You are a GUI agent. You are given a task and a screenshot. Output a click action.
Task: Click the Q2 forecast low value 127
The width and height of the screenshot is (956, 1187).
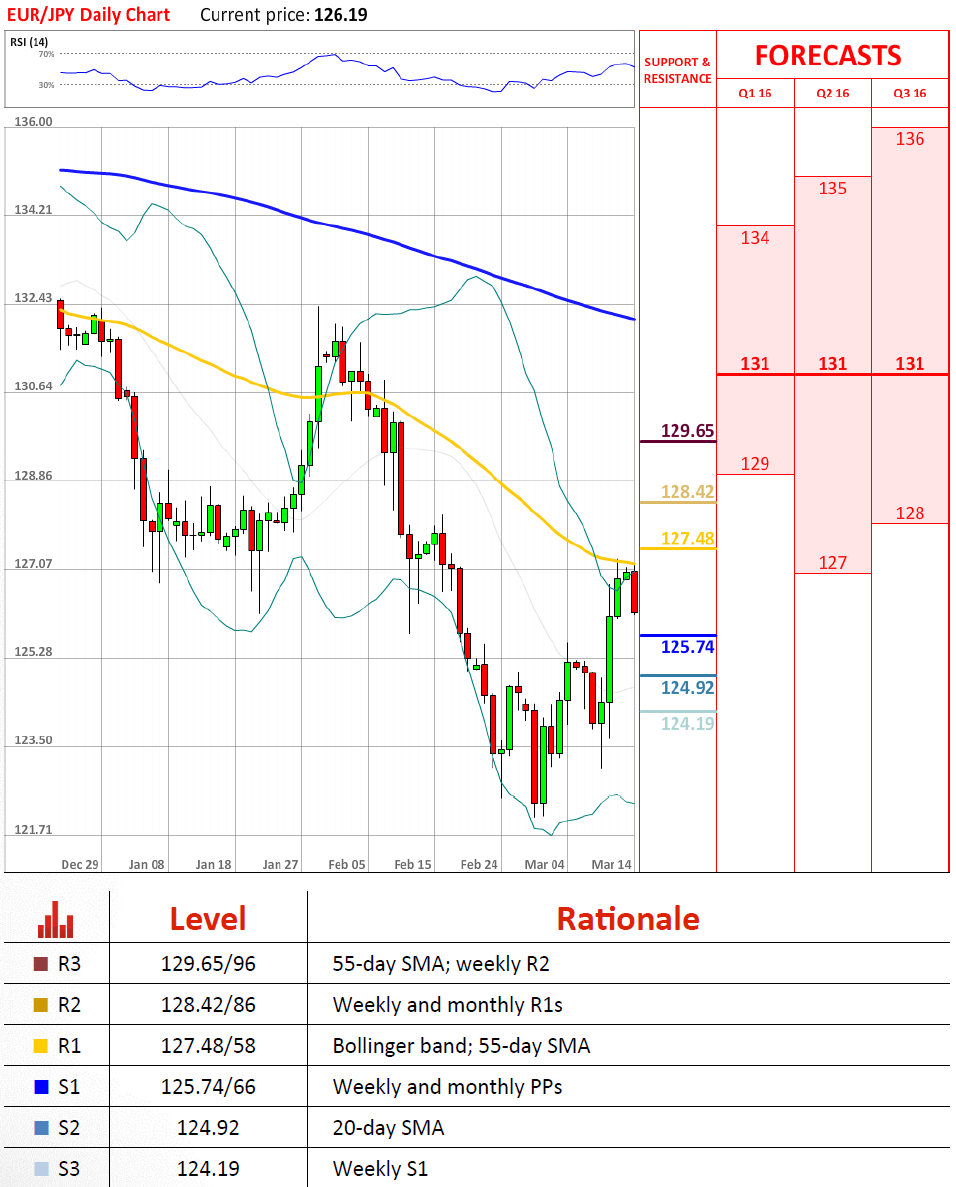[833, 562]
